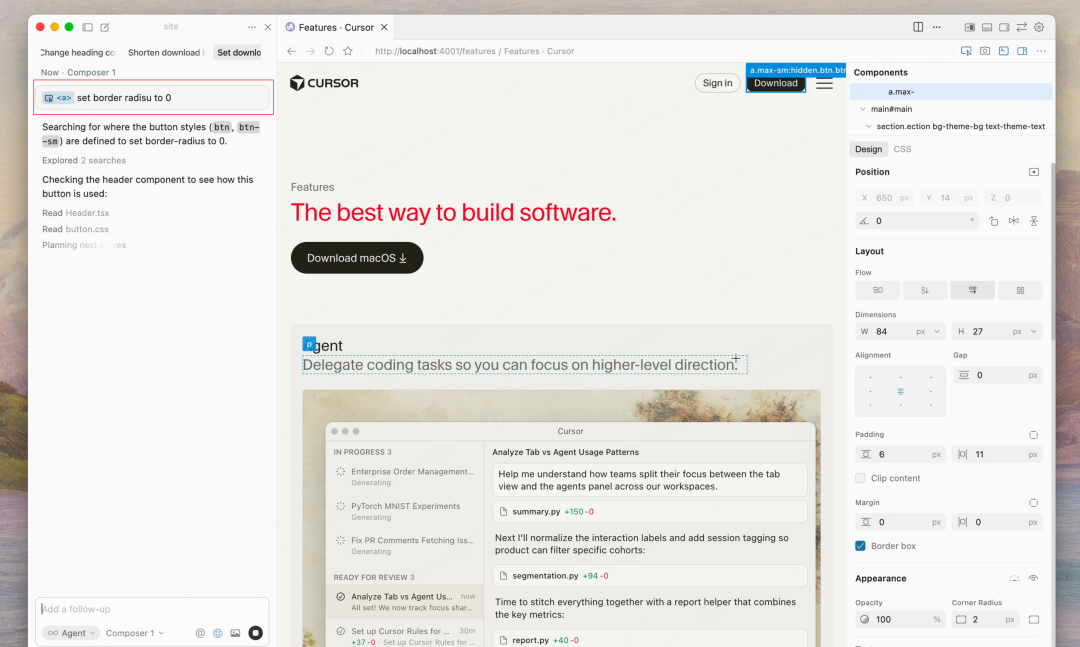Image resolution: width=1080 pixels, height=647 pixels.
Task: Click the Gap value field
Action: coord(997,375)
